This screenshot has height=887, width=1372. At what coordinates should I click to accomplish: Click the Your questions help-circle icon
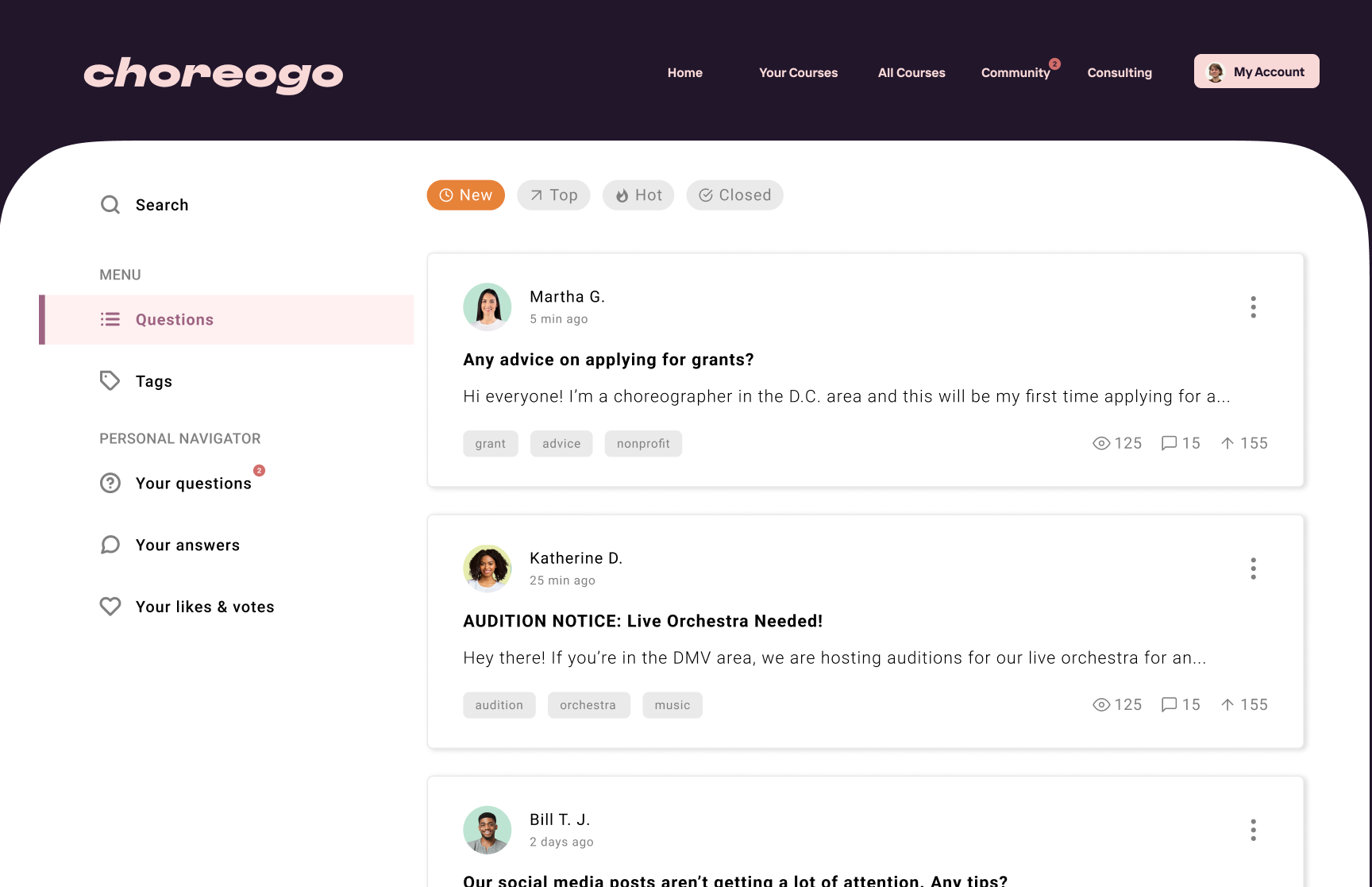(x=110, y=483)
